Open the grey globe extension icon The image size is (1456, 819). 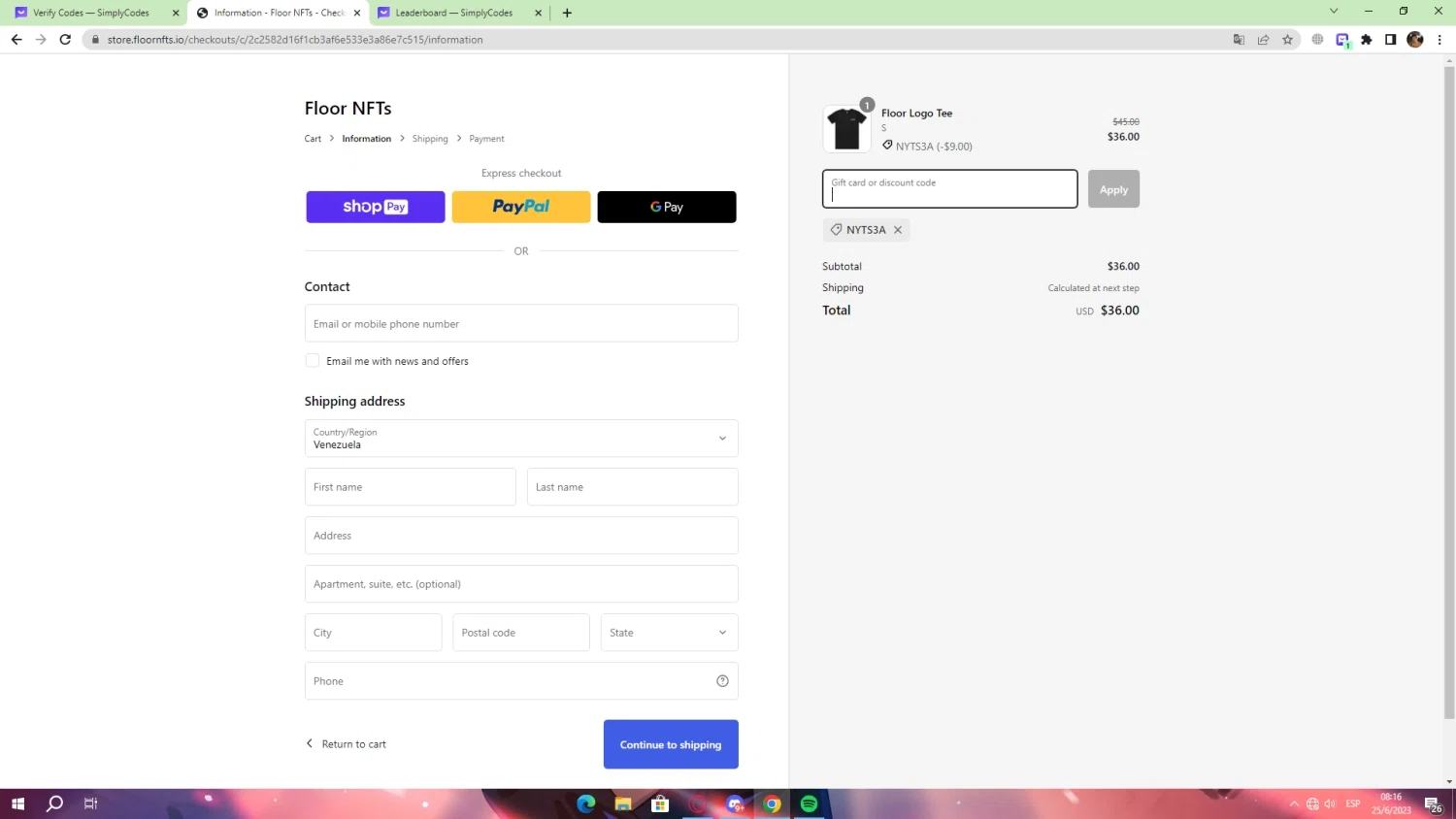(x=1317, y=40)
